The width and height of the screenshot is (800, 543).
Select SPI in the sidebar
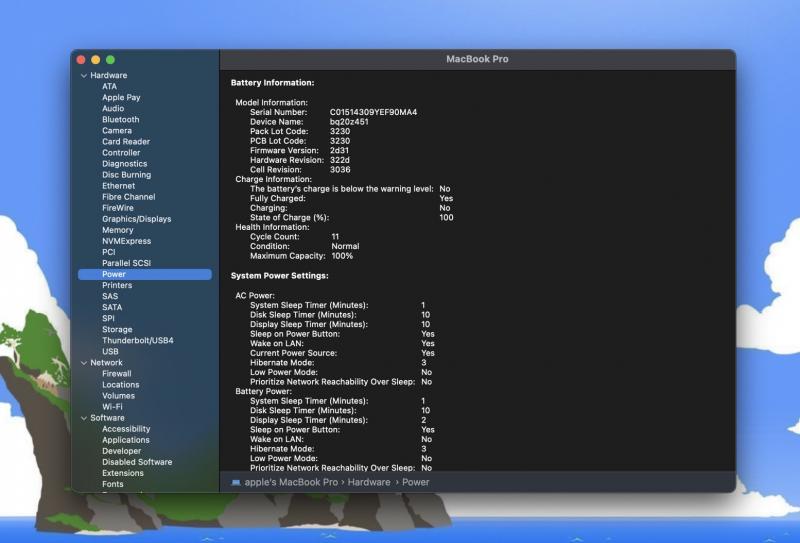(x=108, y=318)
